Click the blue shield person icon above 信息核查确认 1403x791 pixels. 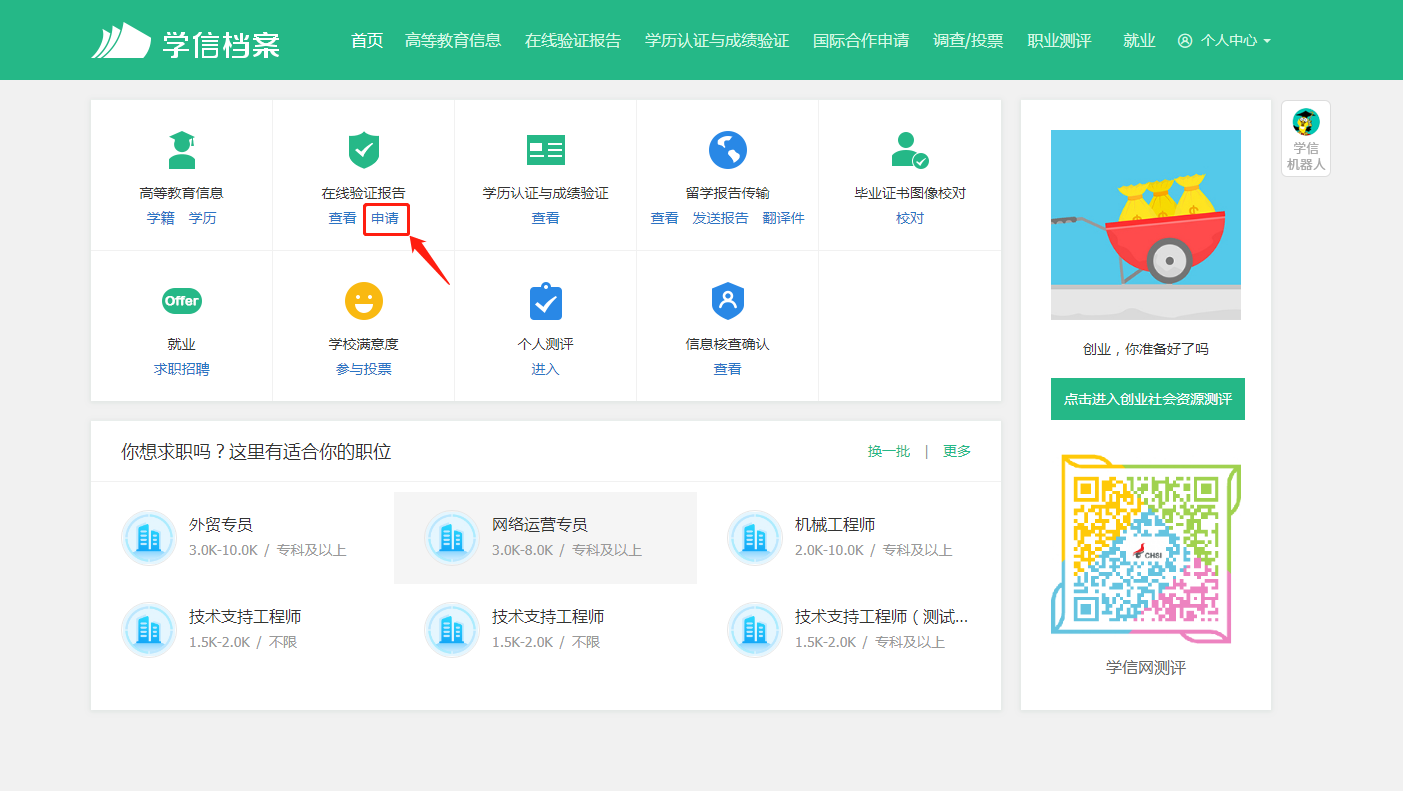727,301
